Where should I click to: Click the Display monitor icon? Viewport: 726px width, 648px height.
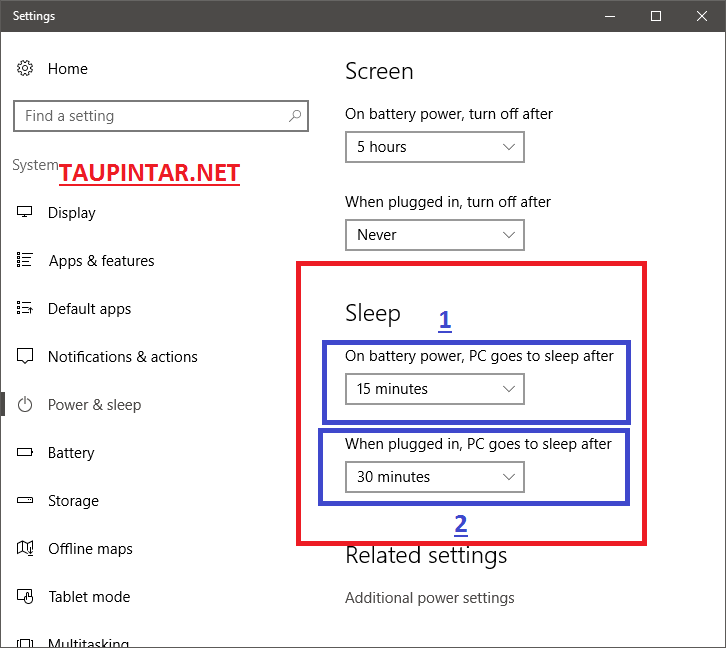coord(25,212)
